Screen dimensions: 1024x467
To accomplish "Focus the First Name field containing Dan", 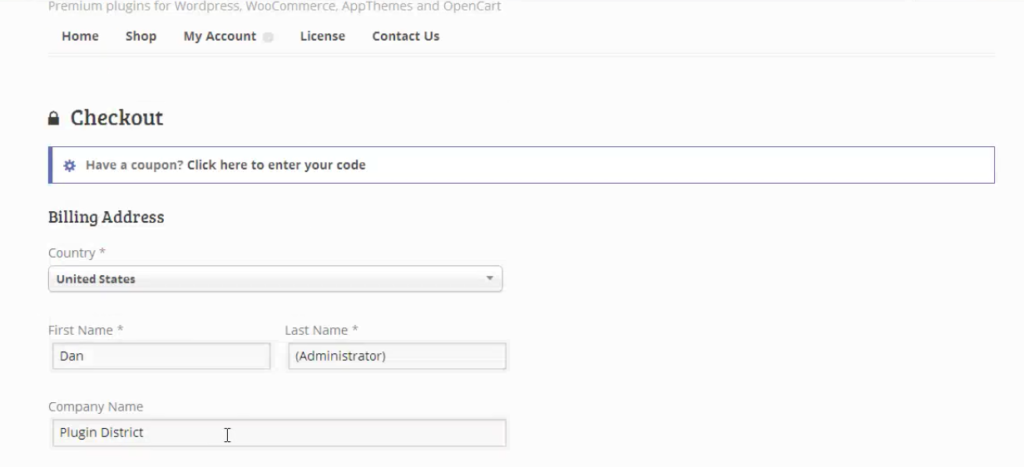I will [x=161, y=356].
